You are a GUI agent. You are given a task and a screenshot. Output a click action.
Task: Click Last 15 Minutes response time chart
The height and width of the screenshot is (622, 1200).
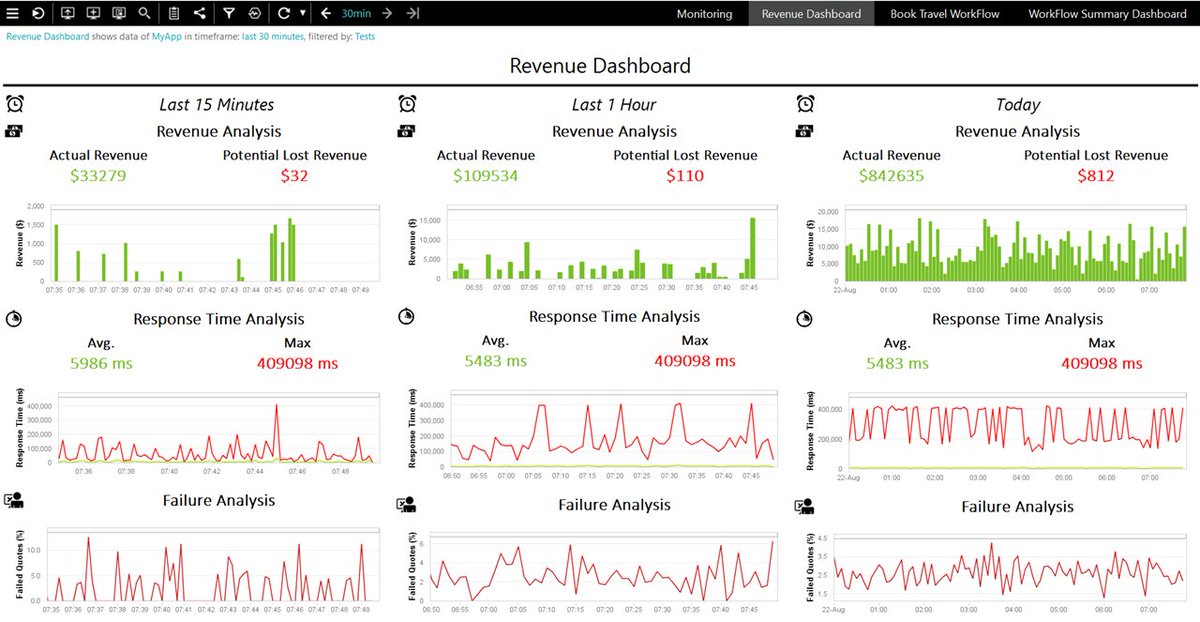point(197,435)
